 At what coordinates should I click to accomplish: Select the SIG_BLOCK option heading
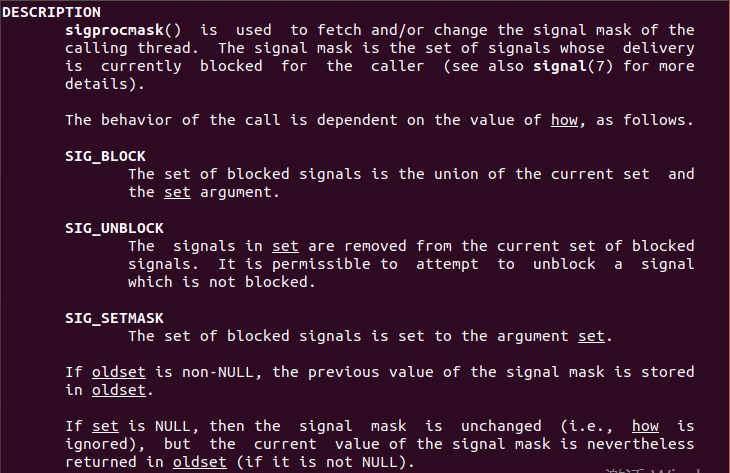click(x=105, y=156)
